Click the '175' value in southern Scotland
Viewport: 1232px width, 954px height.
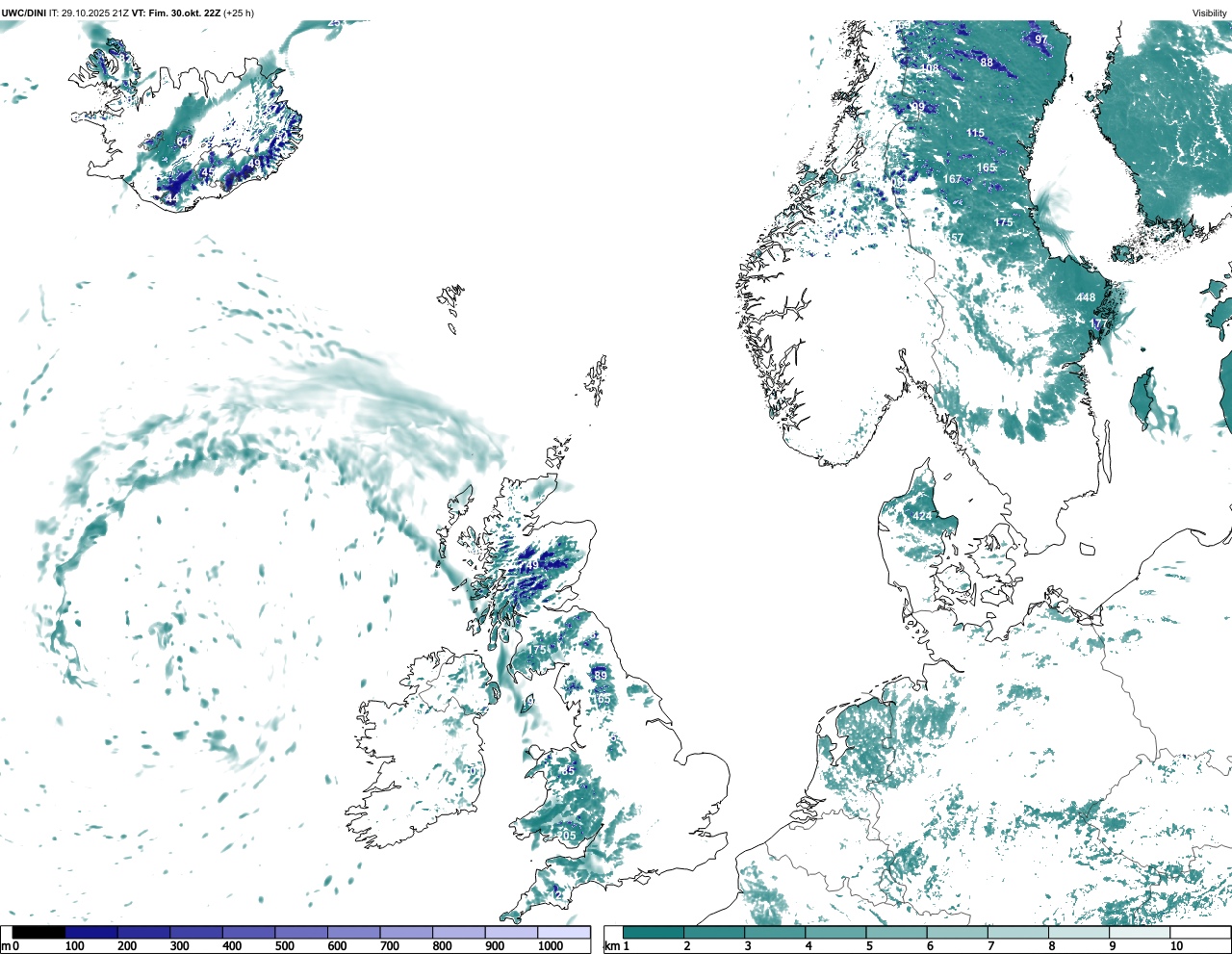click(x=537, y=650)
